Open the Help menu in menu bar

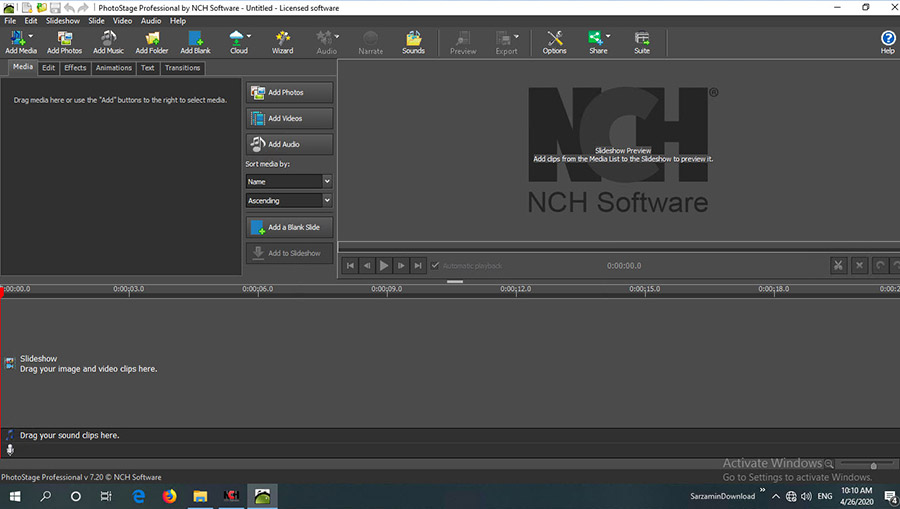click(x=178, y=21)
